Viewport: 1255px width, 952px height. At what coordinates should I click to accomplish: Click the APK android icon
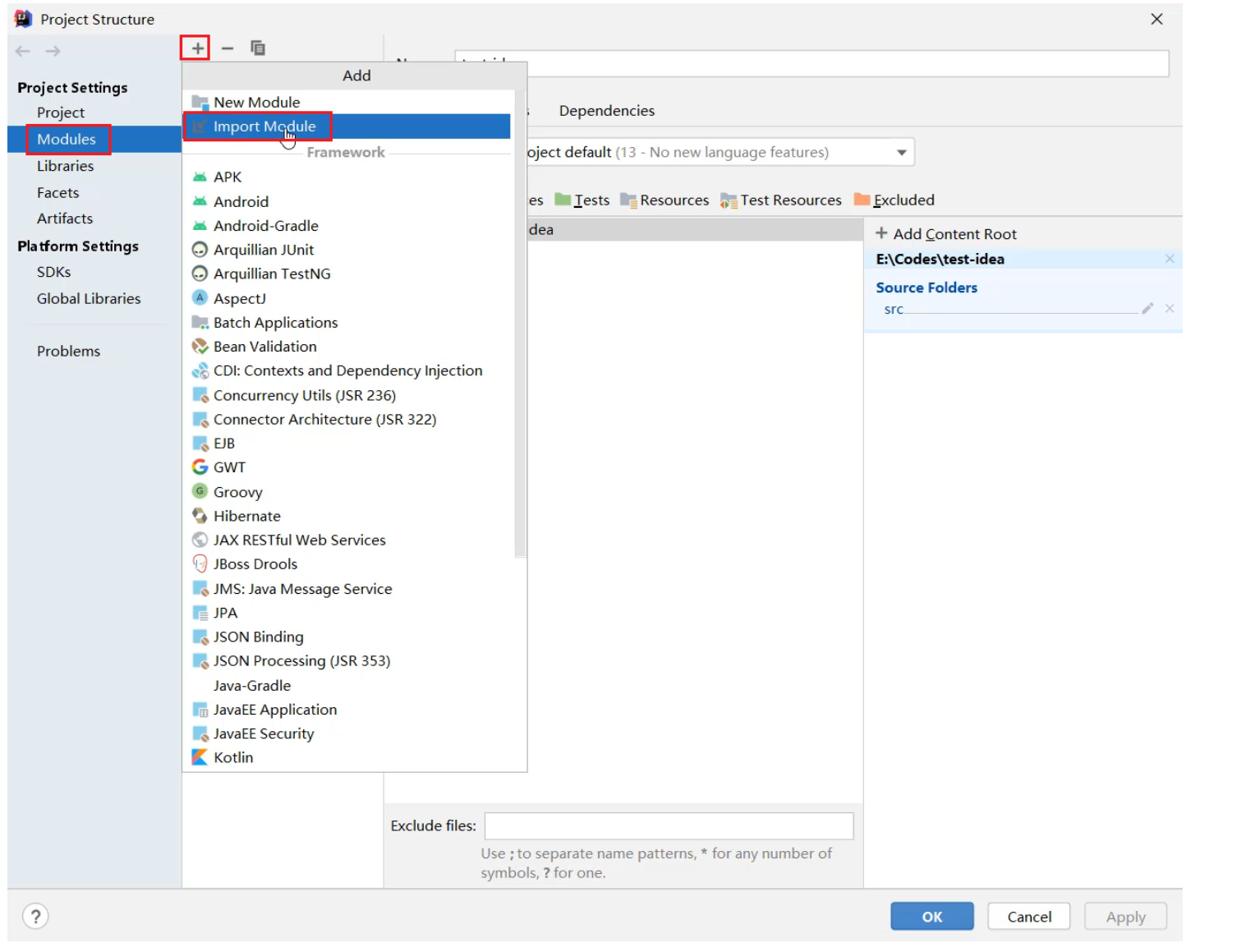coord(200,177)
